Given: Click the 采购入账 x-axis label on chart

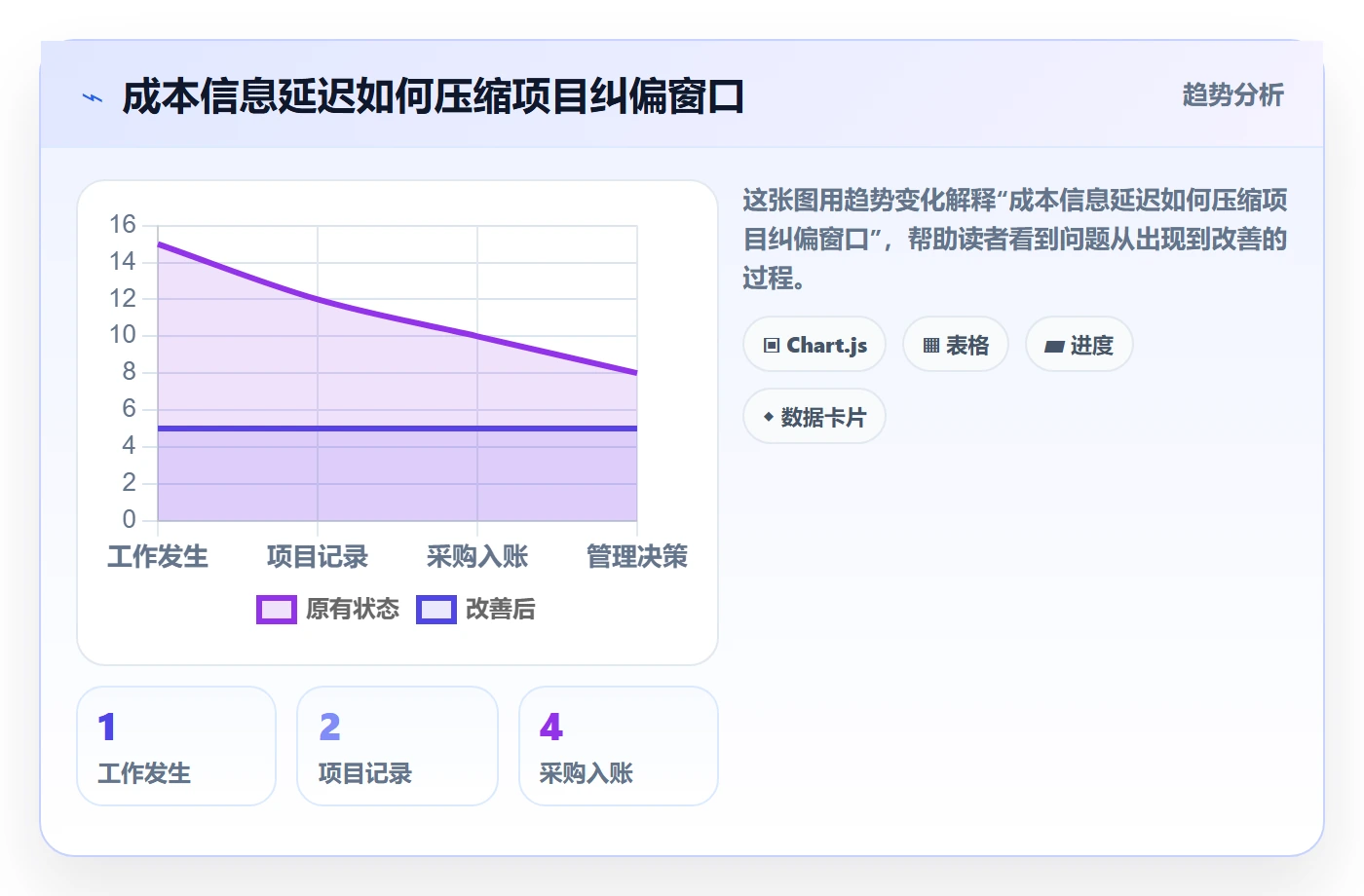Looking at the screenshot, I should pos(477,557).
